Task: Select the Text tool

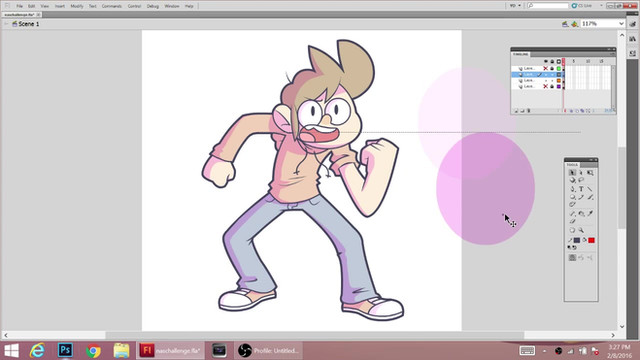Action: (x=581, y=189)
